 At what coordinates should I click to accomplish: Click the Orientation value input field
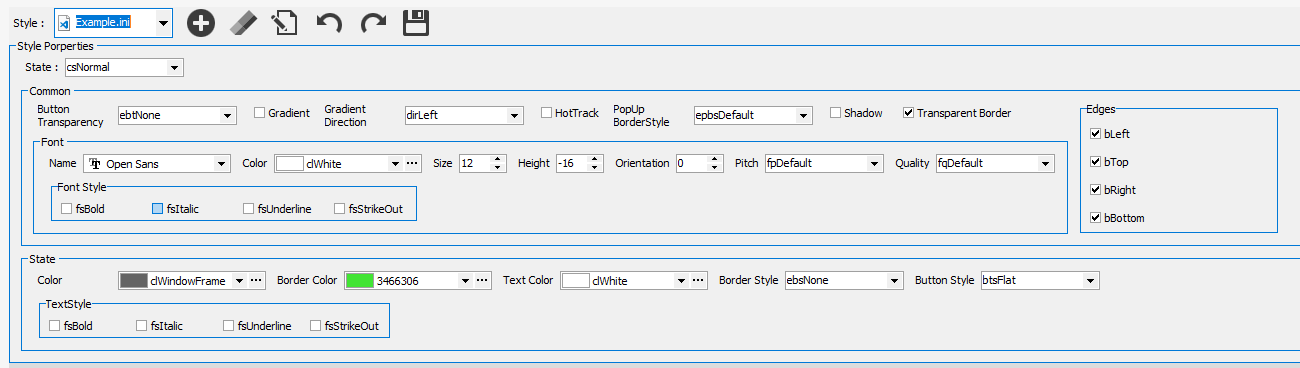691,163
